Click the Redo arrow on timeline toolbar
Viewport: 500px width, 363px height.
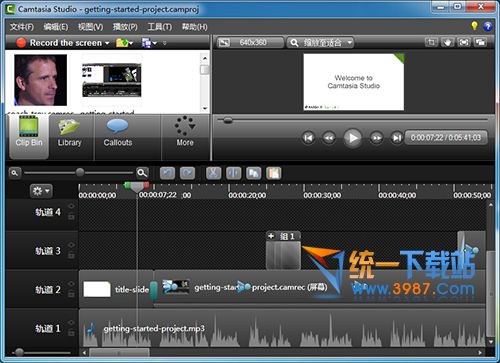pyautogui.click(x=187, y=173)
